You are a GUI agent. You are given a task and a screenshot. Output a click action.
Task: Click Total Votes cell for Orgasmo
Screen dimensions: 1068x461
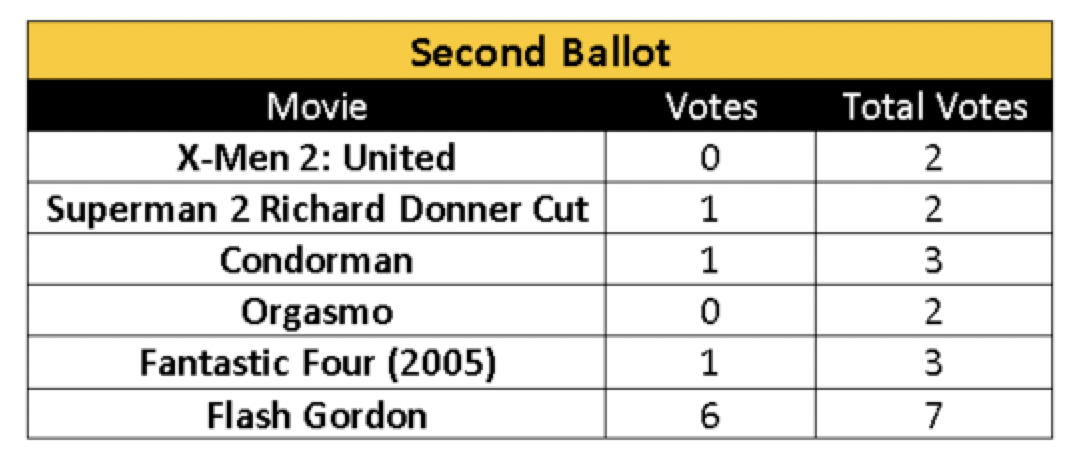point(934,311)
